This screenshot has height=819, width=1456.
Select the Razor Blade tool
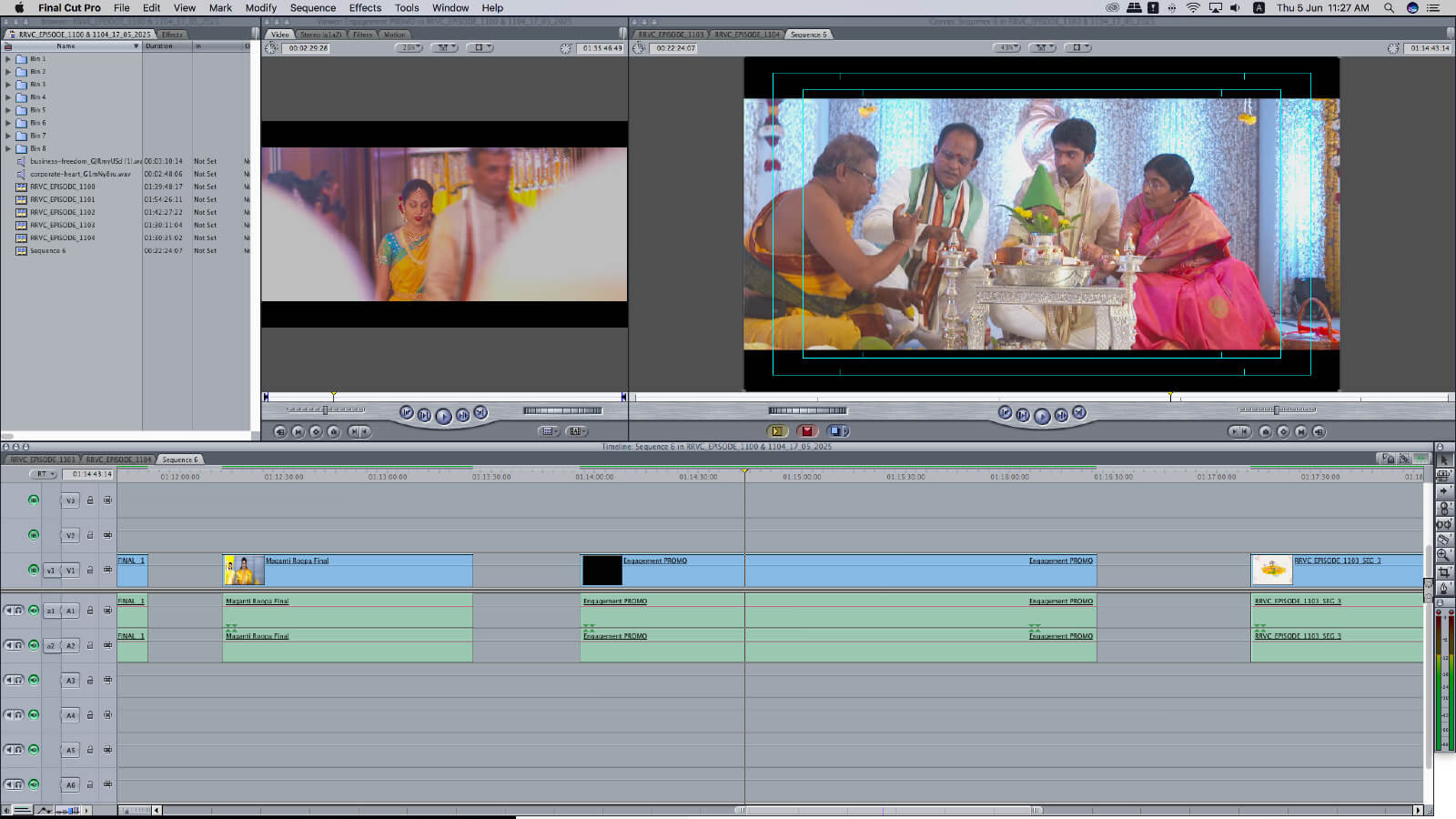pos(1444,540)
